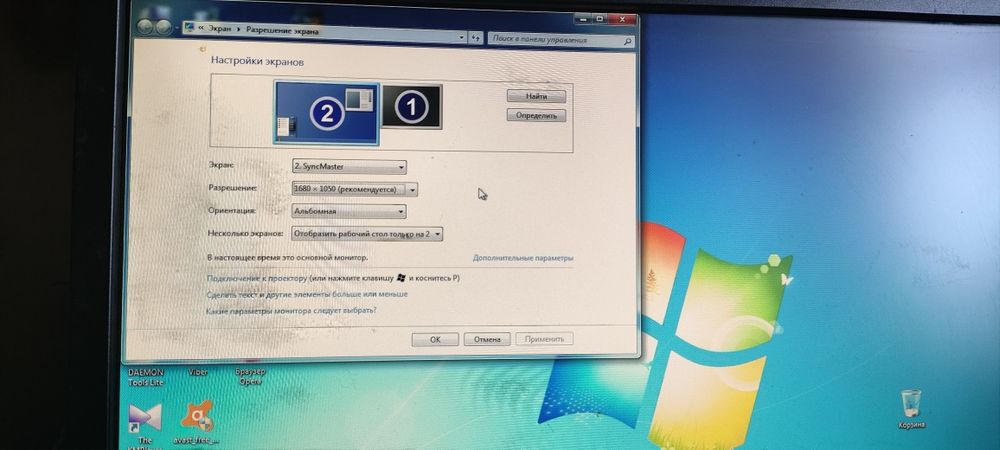The image size is (1000, 450).
Task: Open the Корзина recycle bin icon
Action: [912, 410]
